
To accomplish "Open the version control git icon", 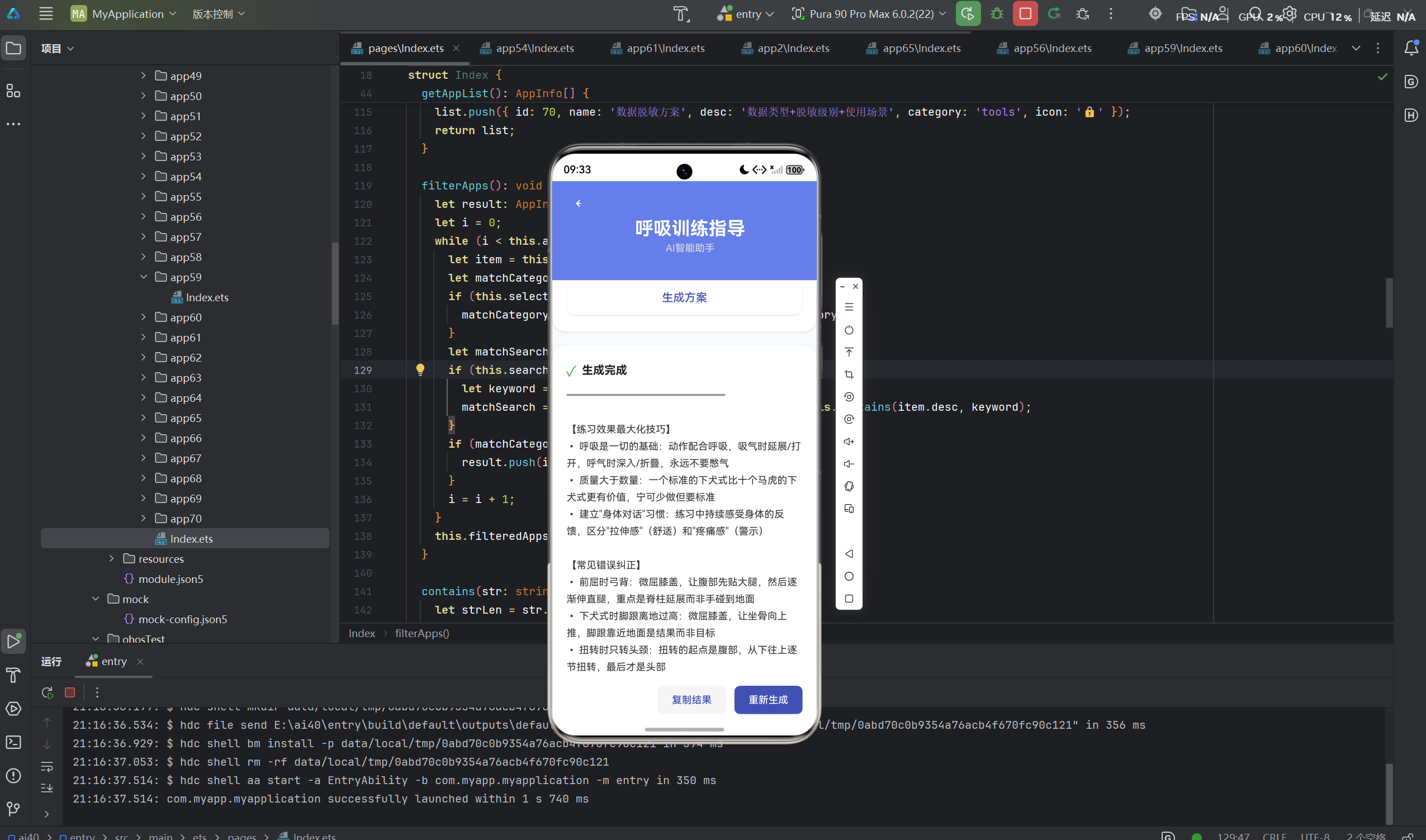I will (13, 809).
